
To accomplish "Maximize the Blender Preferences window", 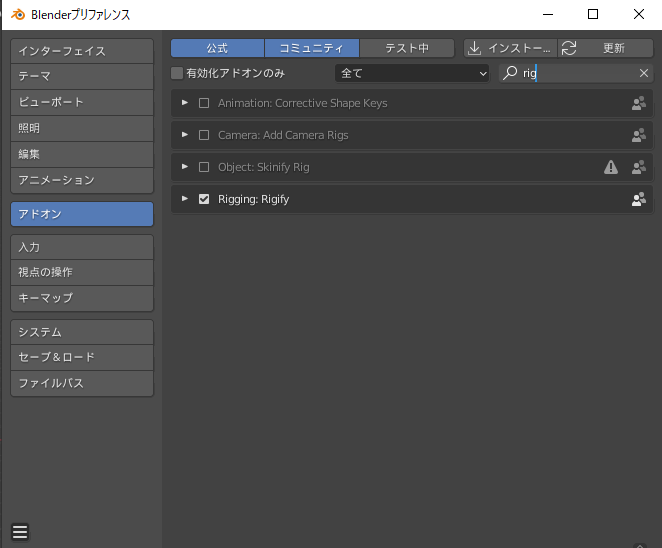I will pyautogui.click(x=593, y=14).
